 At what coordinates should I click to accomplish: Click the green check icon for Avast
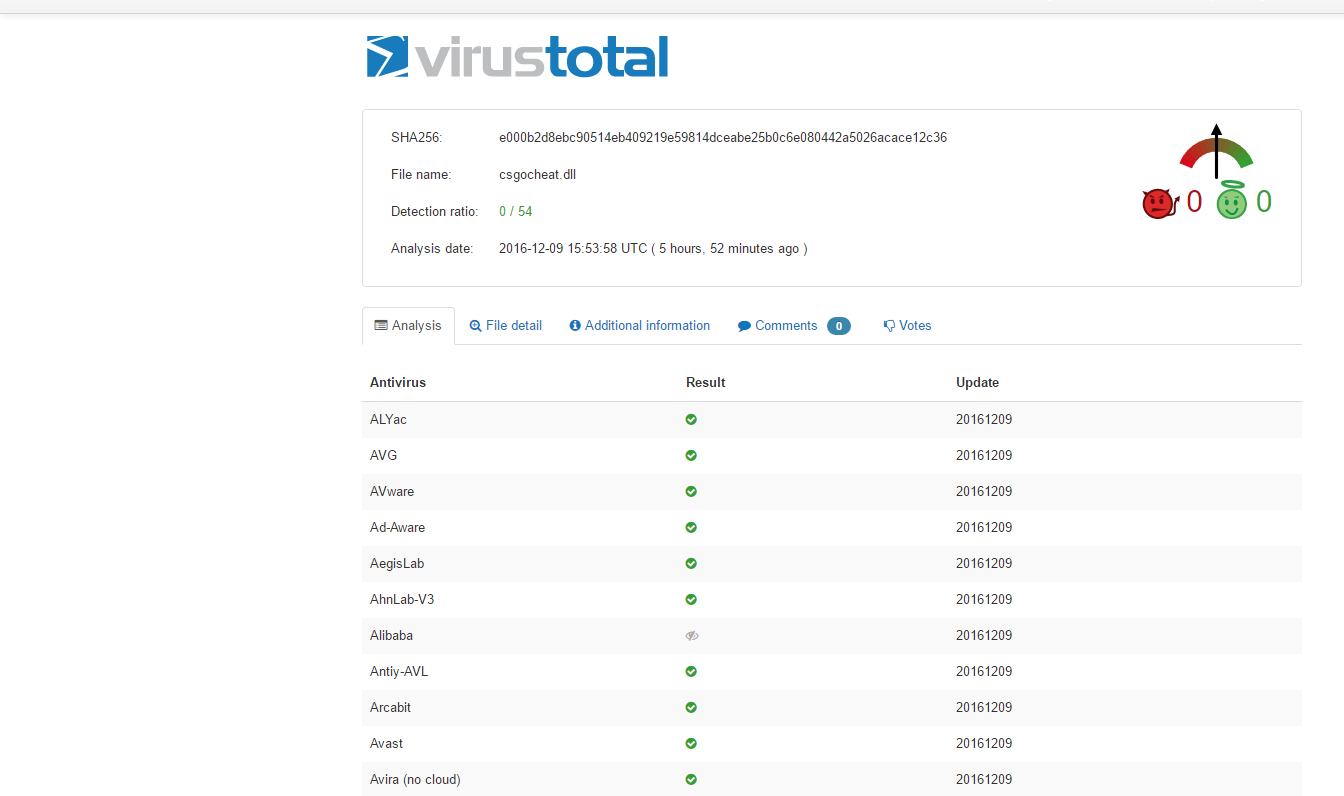[691, 743]
